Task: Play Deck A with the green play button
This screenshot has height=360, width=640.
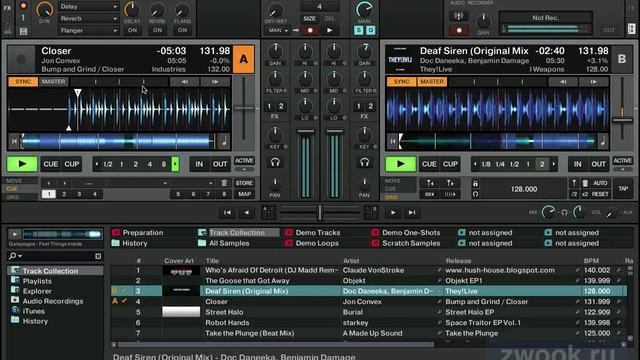Action: click(22, 164)
